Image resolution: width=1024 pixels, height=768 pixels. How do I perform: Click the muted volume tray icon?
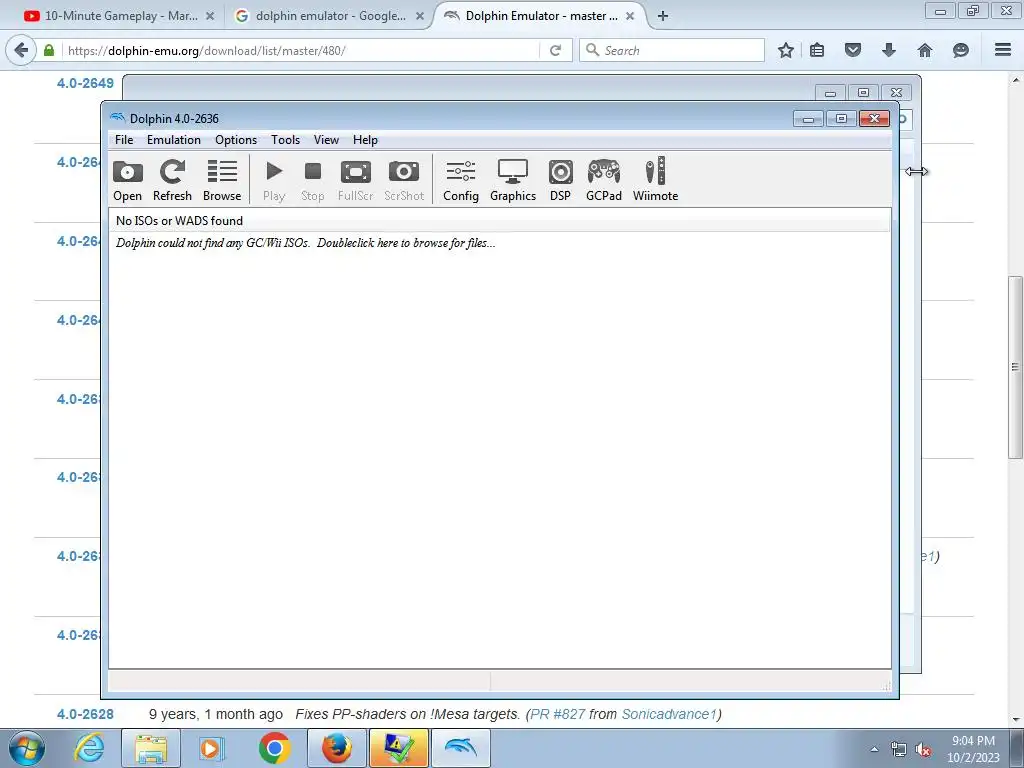pos(923,750)
